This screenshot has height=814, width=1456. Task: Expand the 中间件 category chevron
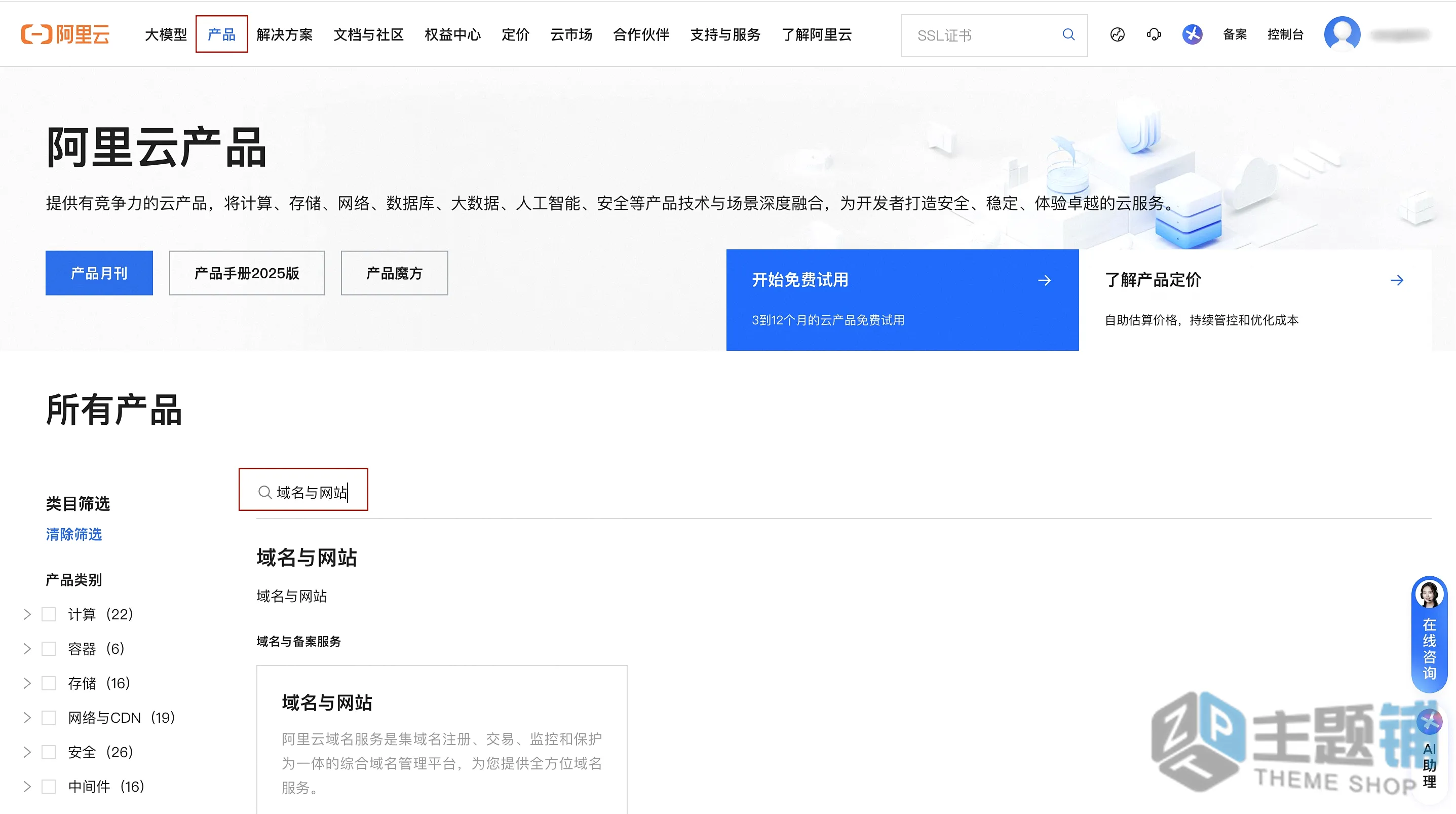point(27,787)
